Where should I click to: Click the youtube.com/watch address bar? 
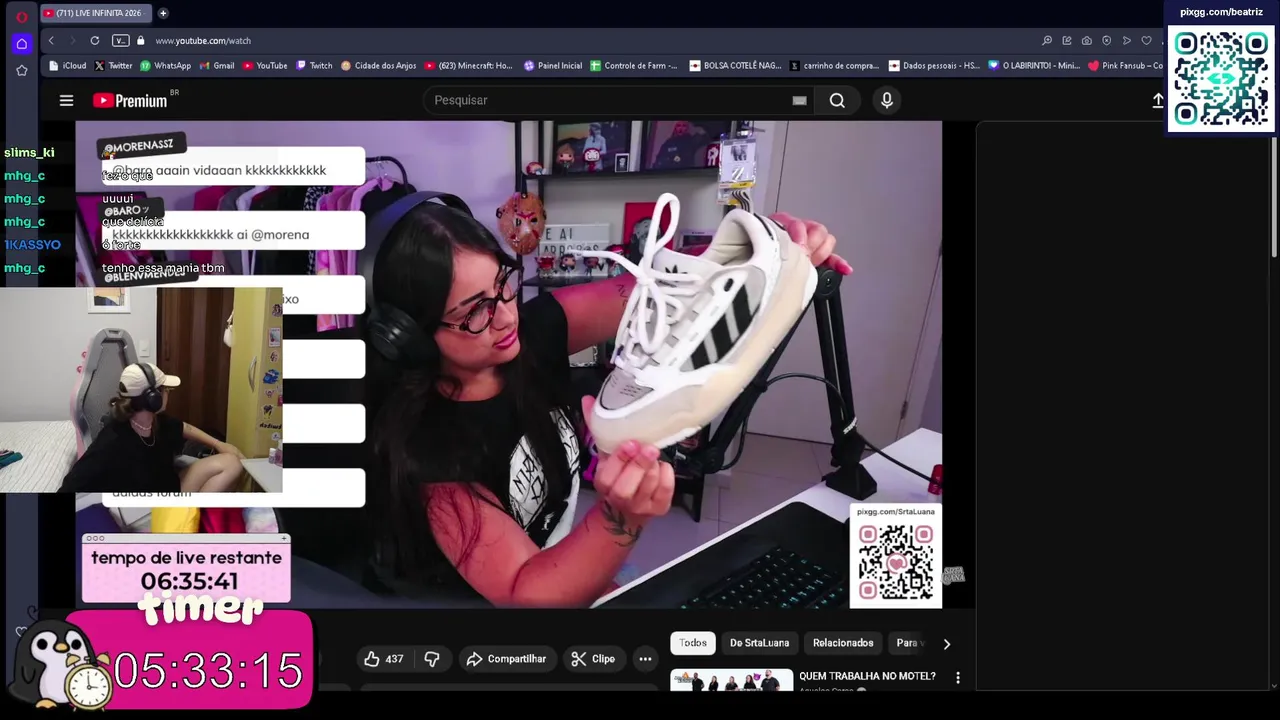pos(203,41)
